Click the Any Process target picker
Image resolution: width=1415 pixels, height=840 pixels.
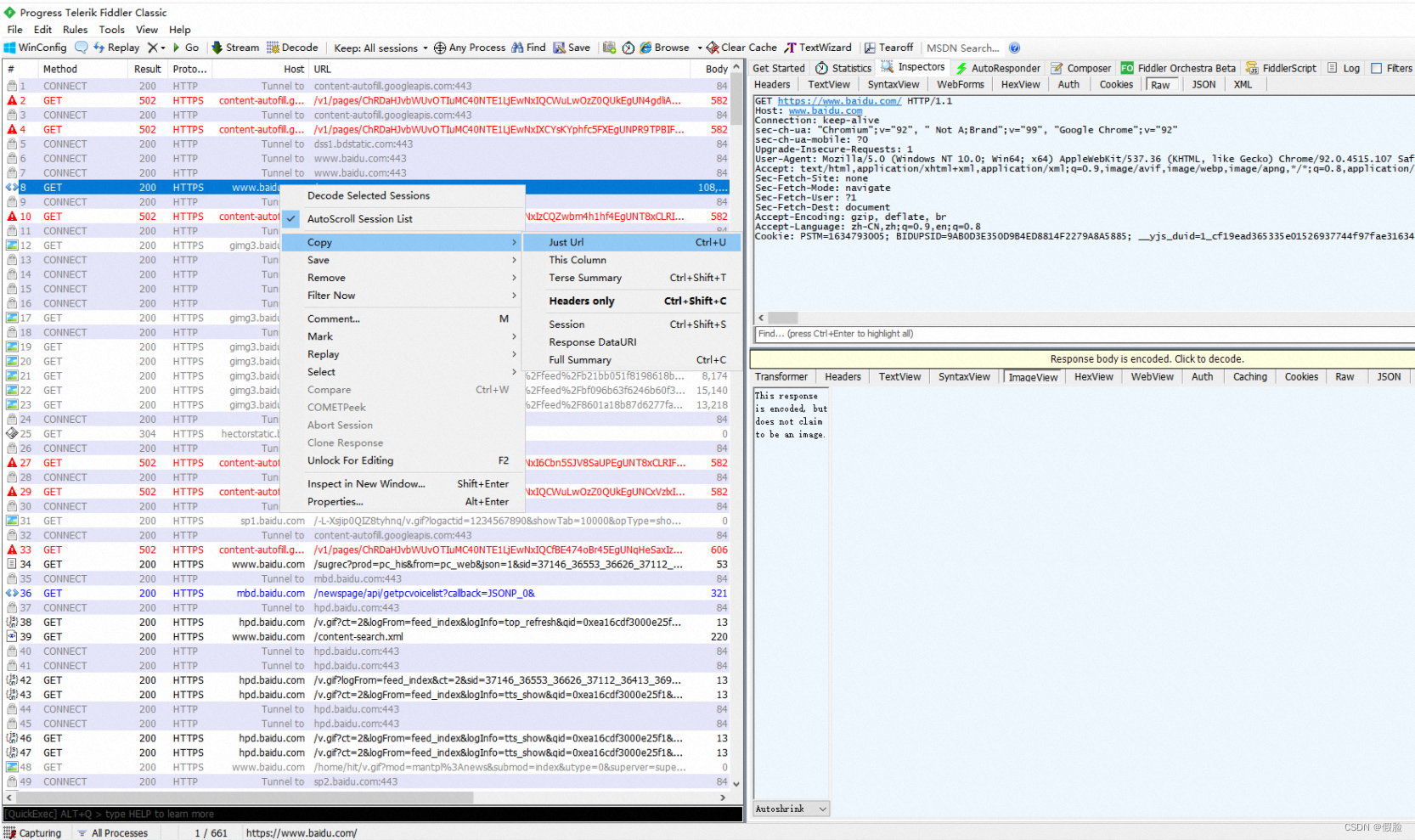[x=470, y=48]
